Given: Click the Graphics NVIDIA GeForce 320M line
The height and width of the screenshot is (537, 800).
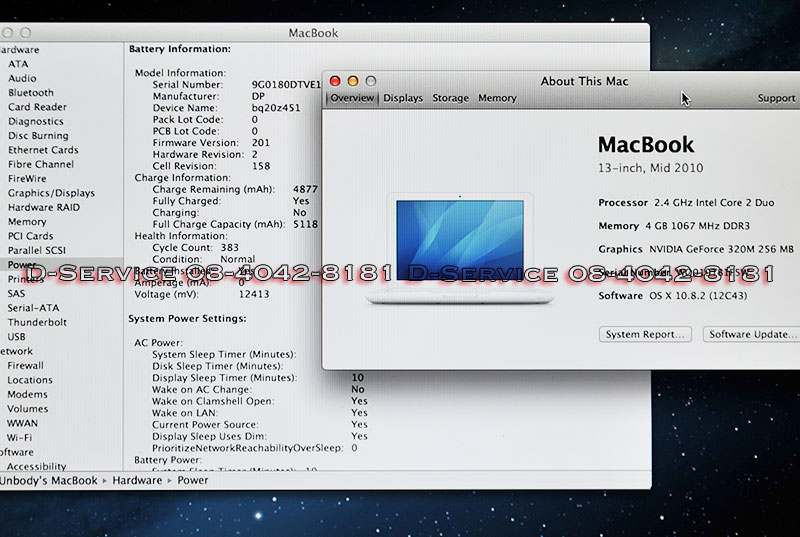Looking at the screenshot, I should point(696,249).
